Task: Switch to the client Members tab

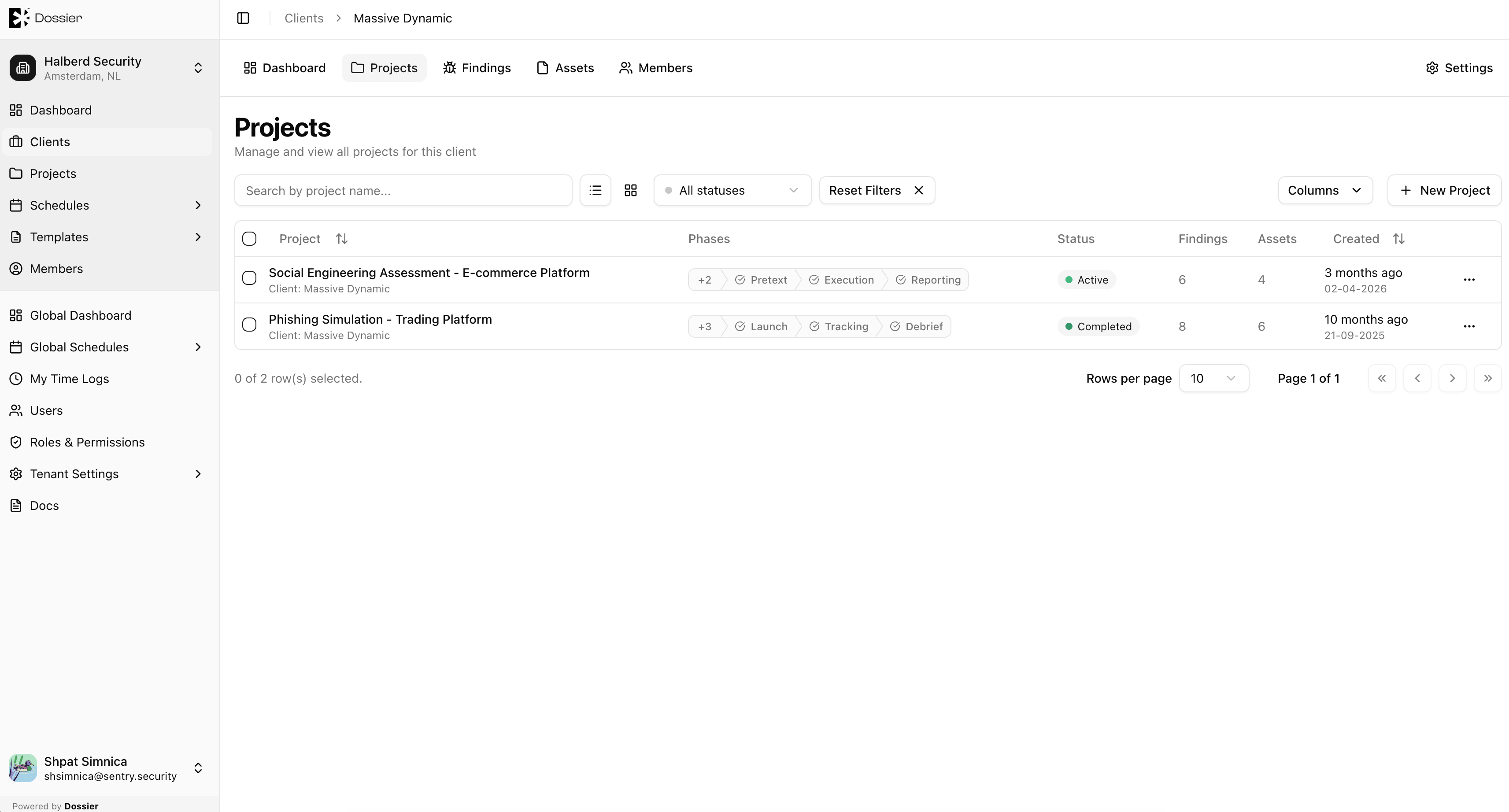Action: point(656,68)
